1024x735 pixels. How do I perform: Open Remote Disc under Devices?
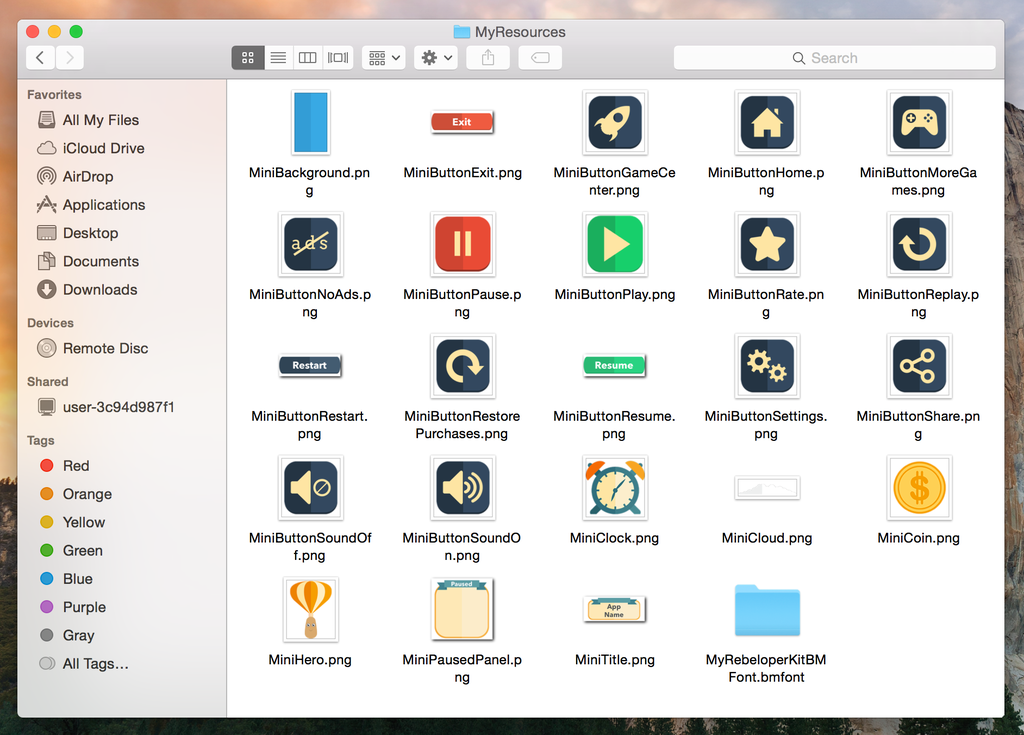pos(122,348)
